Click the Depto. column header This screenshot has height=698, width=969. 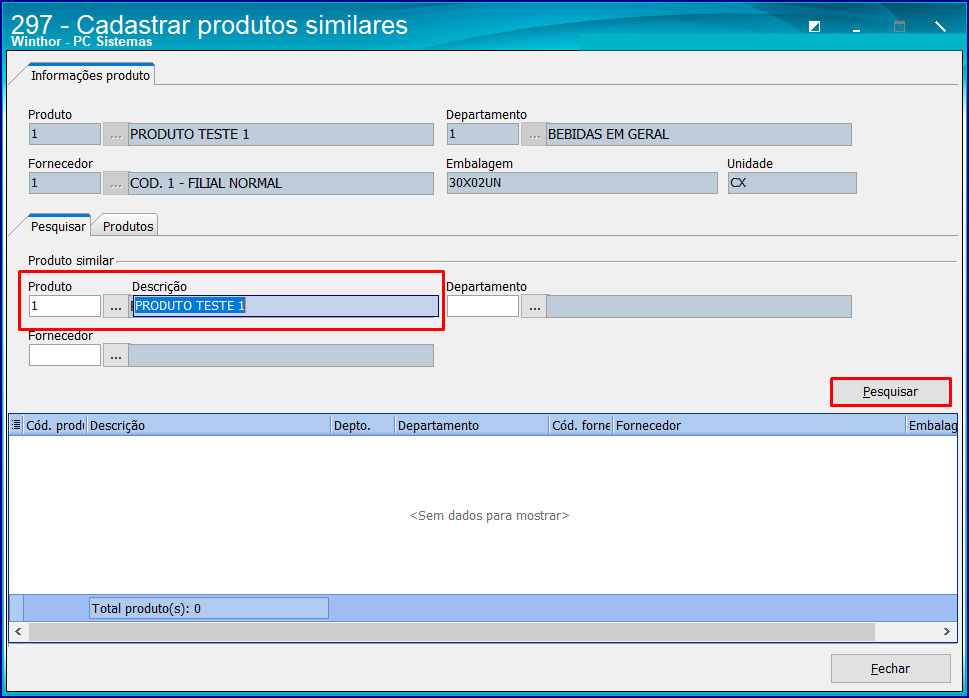coord(362,425)
